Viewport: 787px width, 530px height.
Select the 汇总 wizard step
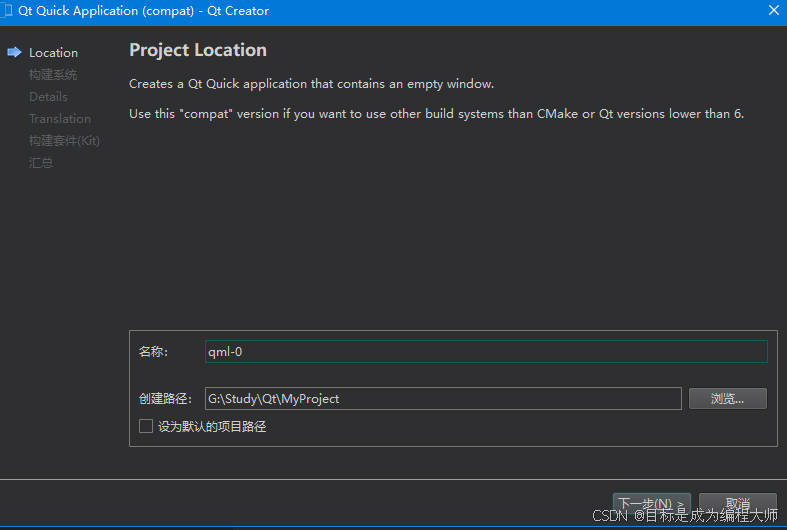tap(41, 163)
